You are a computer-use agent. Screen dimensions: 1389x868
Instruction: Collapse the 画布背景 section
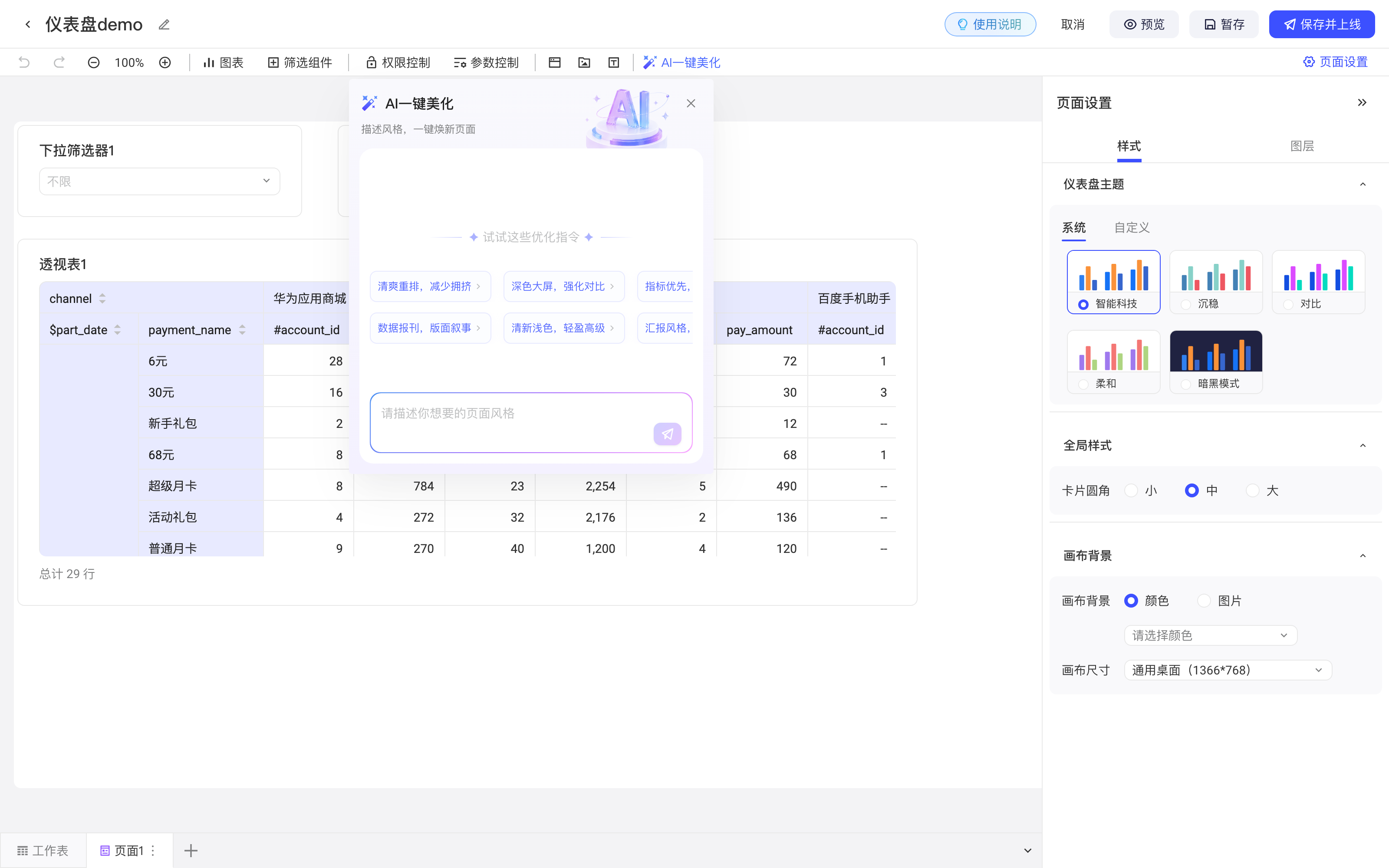pos(1363,556)
